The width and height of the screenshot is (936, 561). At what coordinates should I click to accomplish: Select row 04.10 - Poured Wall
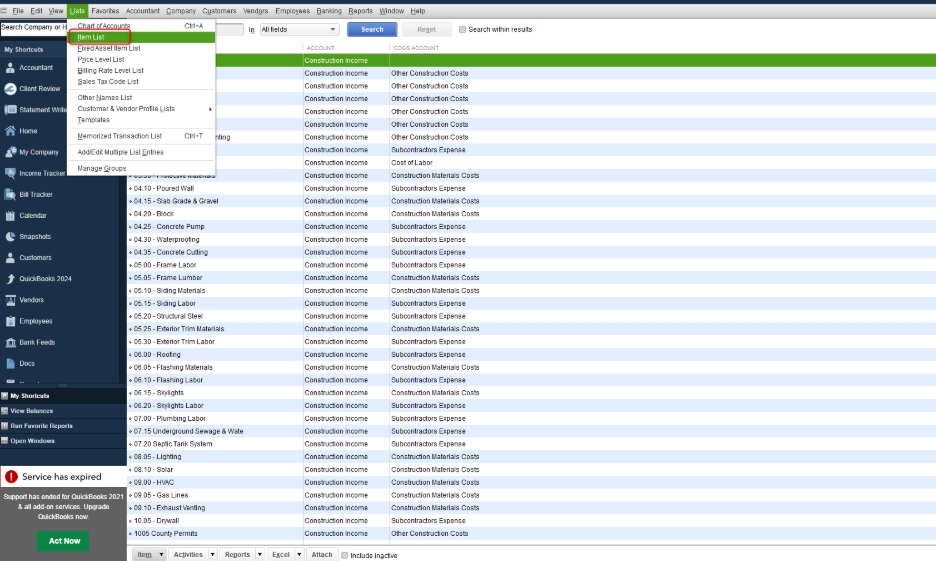pyautogui.click(x=531, y=189)
